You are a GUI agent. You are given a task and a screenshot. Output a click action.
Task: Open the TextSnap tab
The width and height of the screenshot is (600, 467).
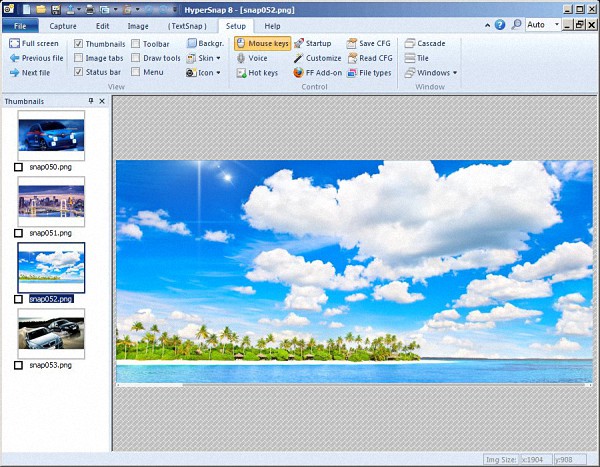189,25
